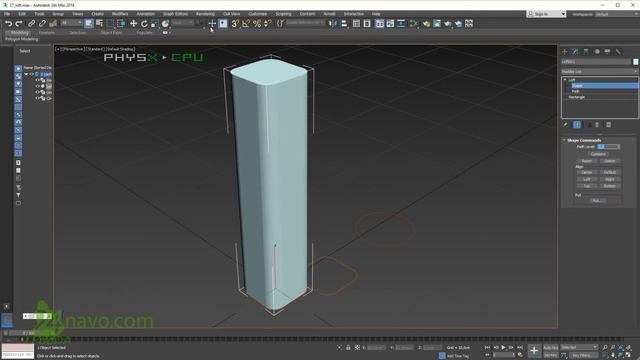Click the Center align button
Image resolution: width=640 pixels, height=360 pixels.
587,172
